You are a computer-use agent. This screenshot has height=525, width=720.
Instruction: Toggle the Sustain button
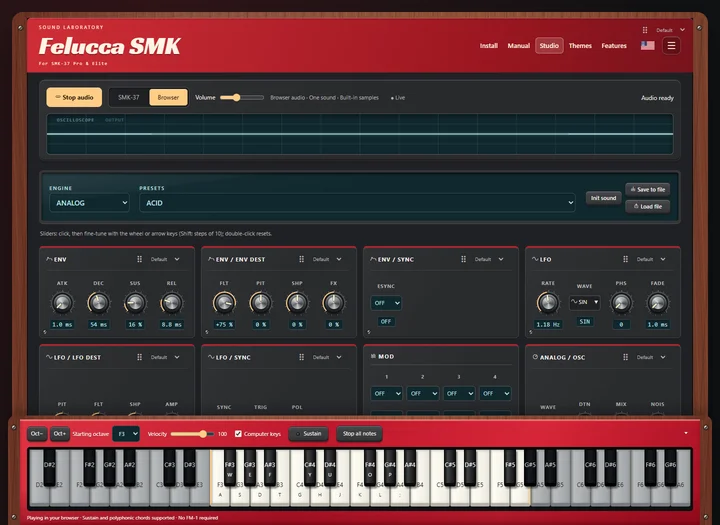pyautogui.click(x=308, y=434)
